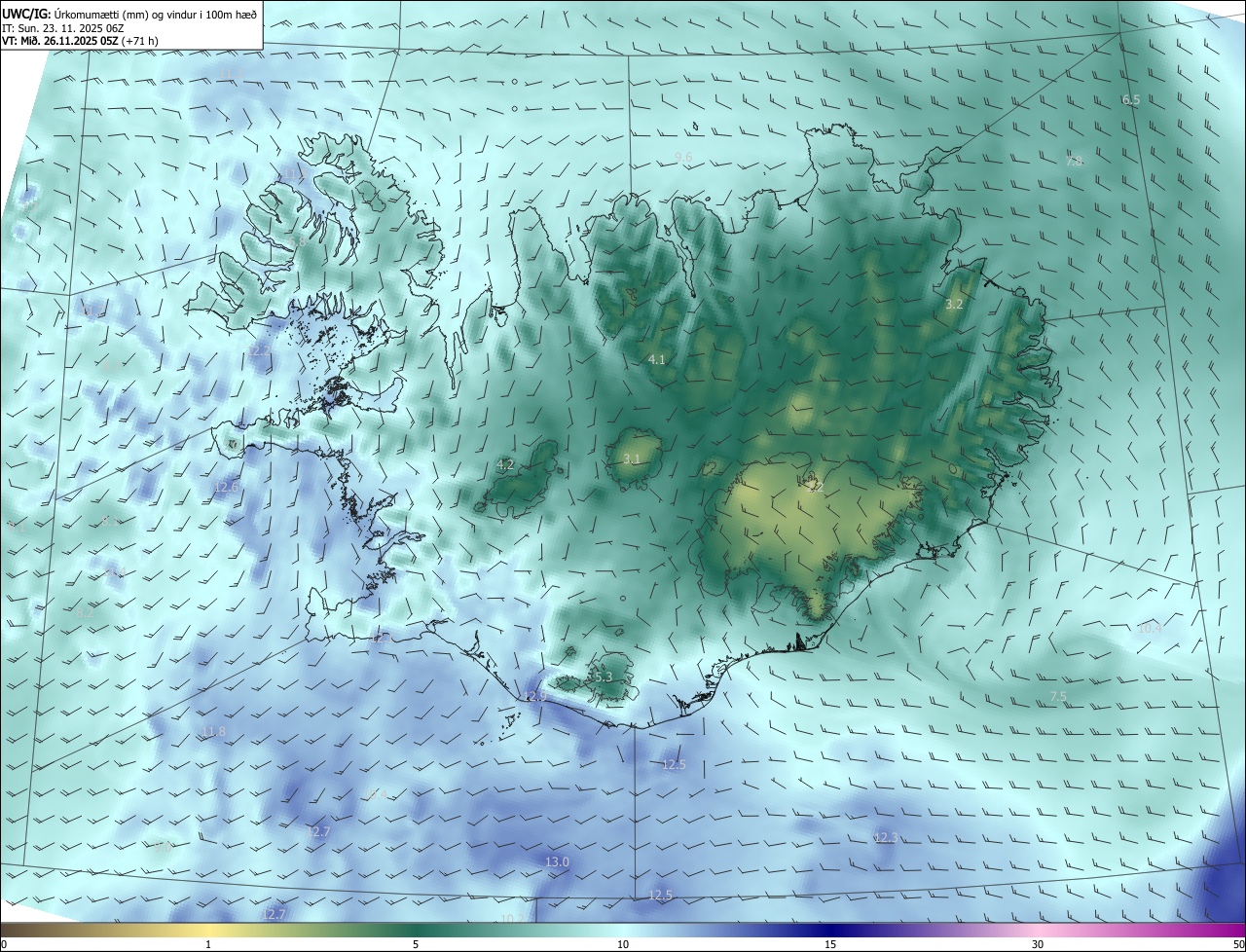Viewport: 1246px width, 952px height.
Task: Pick the yellow color above colorbar tick 1
Action: pos(208,930)
